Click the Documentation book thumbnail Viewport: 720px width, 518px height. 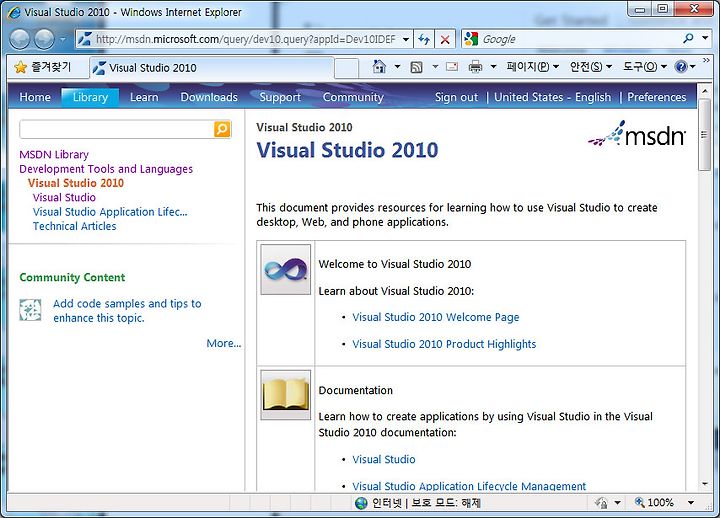(x=286, y=395)
